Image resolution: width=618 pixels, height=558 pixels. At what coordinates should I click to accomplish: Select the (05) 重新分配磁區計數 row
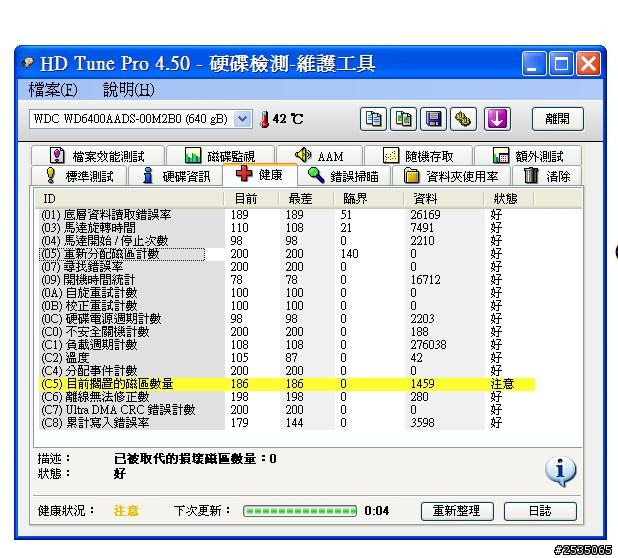[287, 254]
